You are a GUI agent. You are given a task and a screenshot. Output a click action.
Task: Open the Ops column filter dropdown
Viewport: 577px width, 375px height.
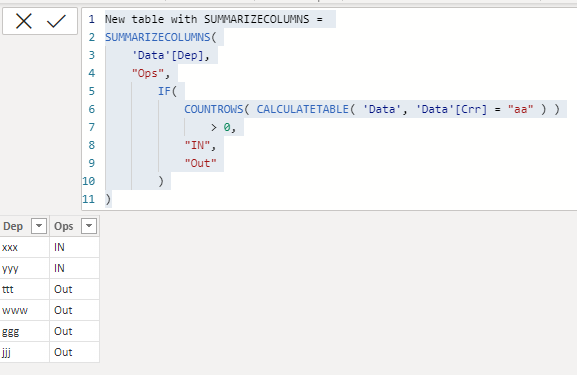click(x=89, y=226)
